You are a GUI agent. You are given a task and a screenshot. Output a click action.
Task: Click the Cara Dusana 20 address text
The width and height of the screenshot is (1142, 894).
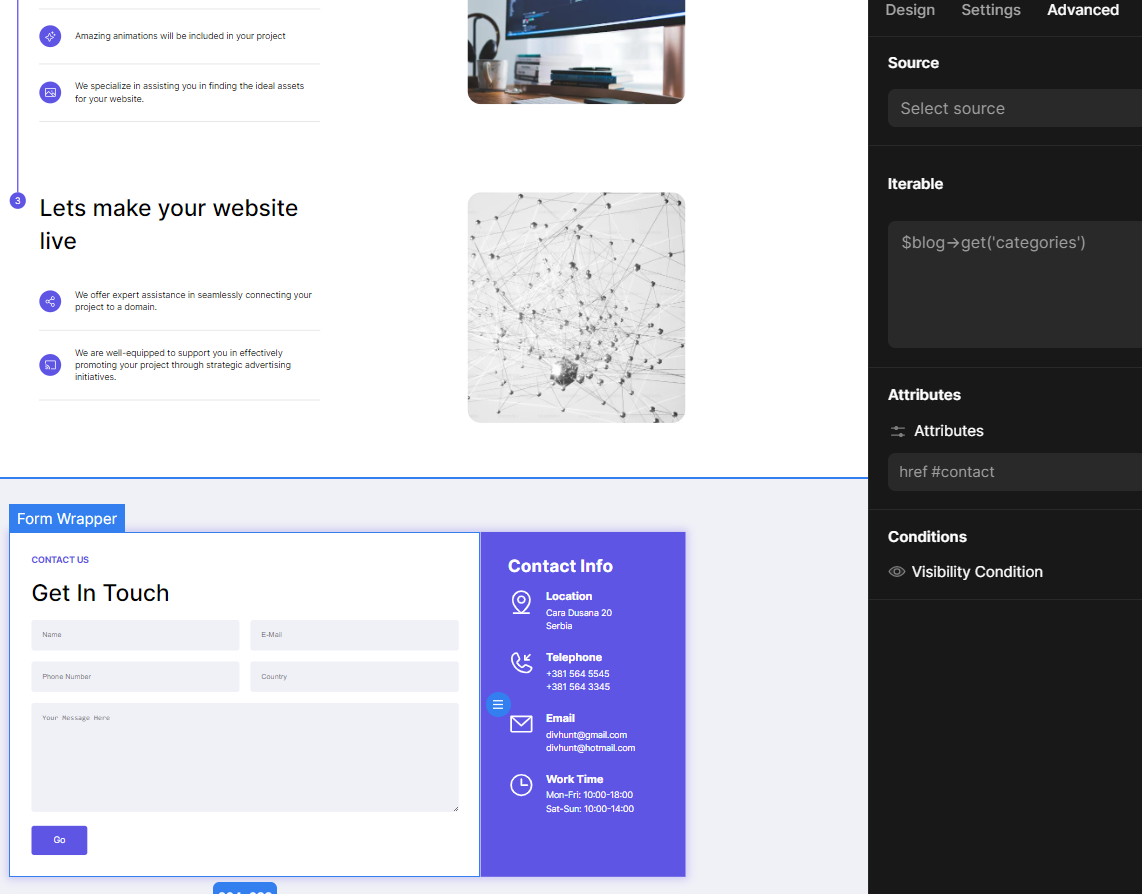pyautogui.click(x=579, y=613)
